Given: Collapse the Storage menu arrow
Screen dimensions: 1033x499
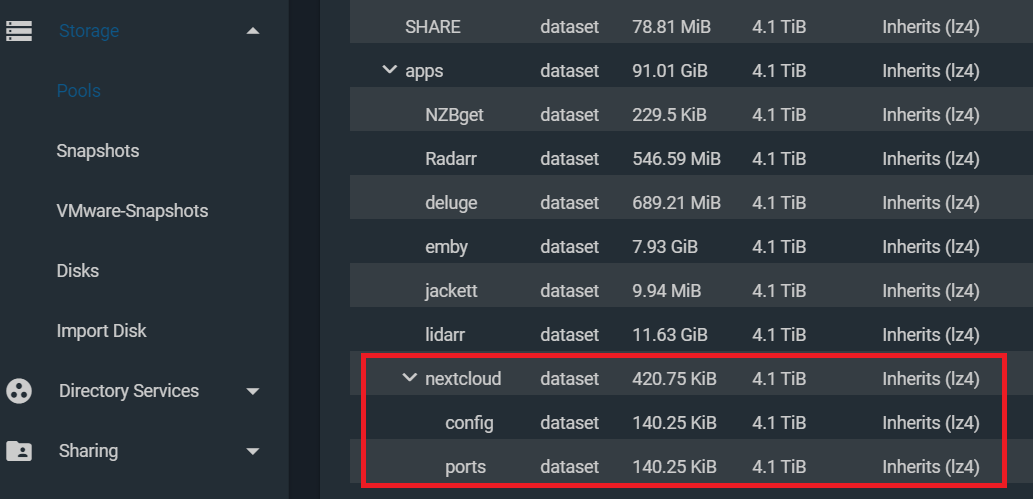Looking at the screenshot, I should (x=252, y=31).
